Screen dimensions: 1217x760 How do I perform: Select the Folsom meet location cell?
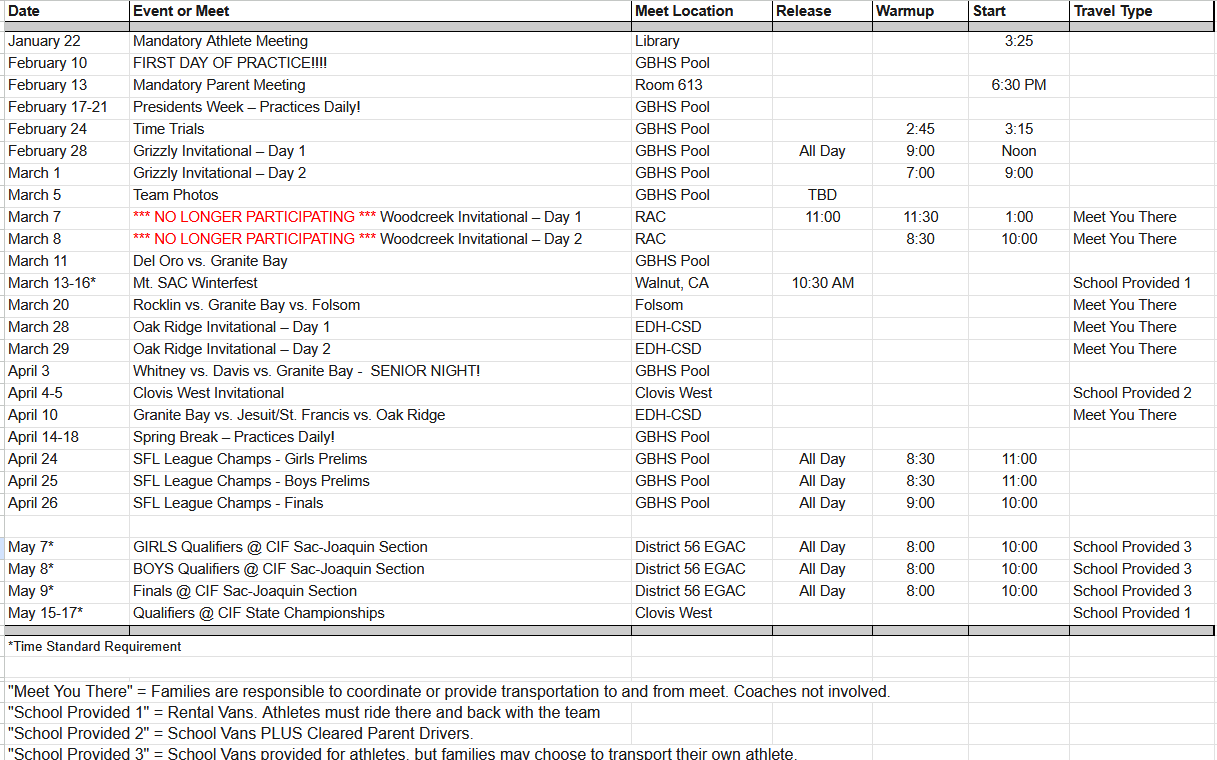click(x=659, y=305)
